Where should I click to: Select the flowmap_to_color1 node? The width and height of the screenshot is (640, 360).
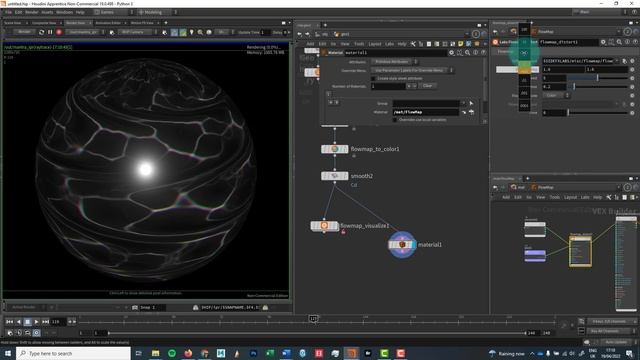[x=335, y=149]
